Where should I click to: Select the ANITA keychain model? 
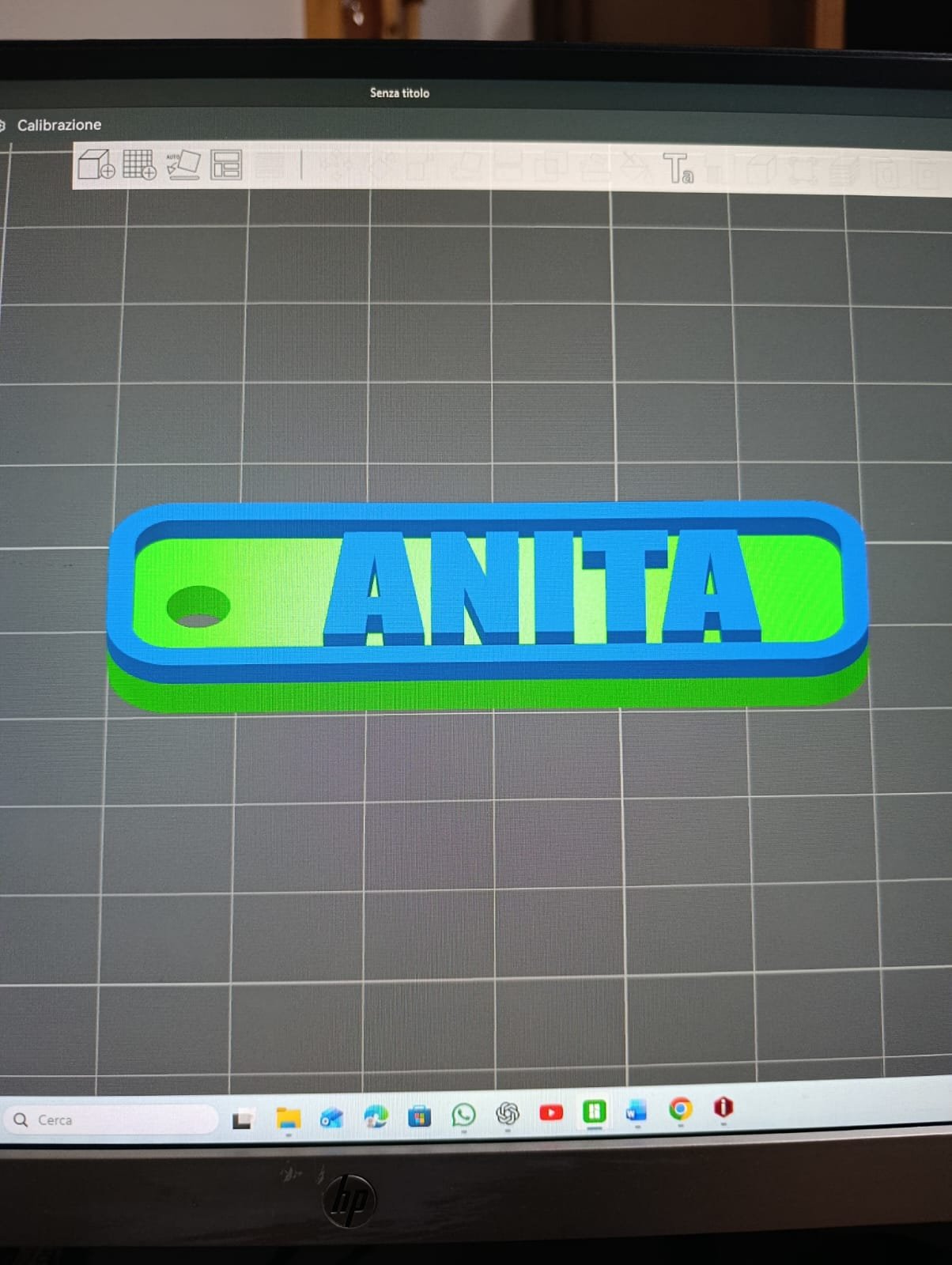coord(487,605)
